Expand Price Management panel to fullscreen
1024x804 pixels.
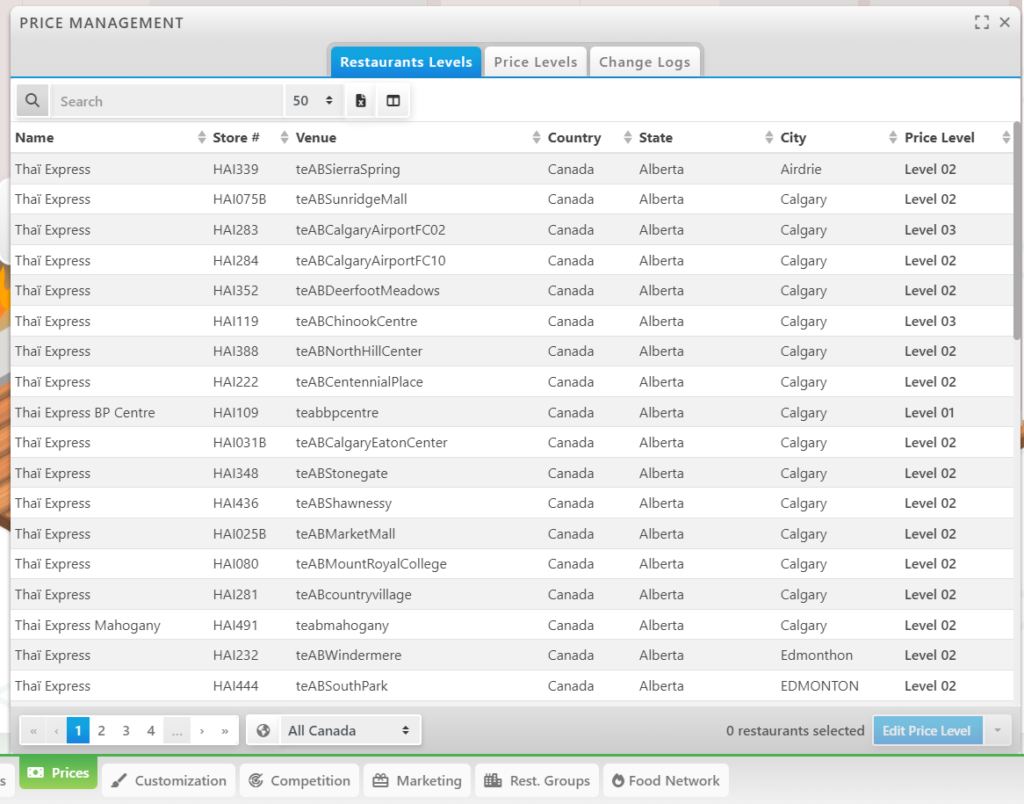tap(982, 22)
